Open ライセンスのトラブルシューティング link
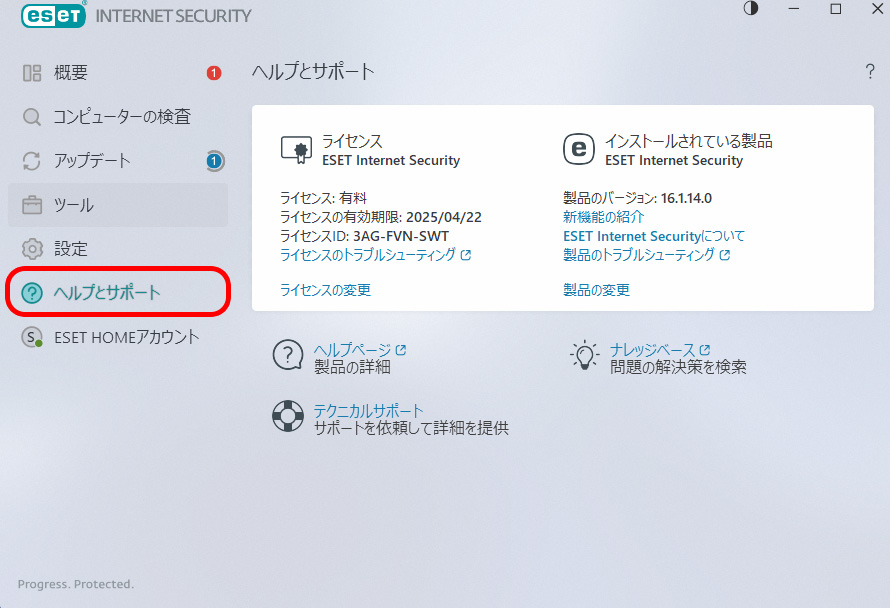The height and width of the screenshot is (609, 890). pos(368,255)
